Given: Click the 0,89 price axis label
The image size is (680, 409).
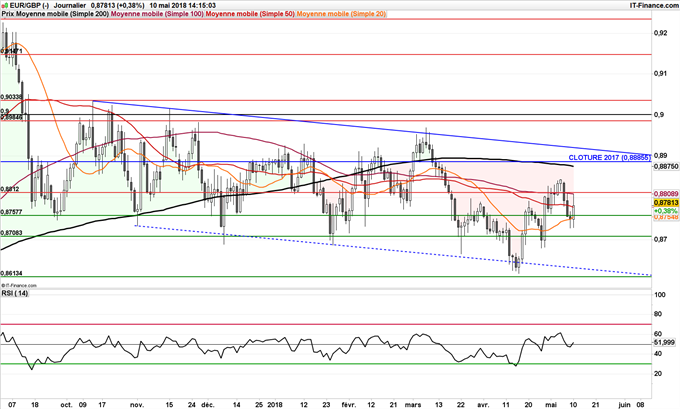Looking at the screenshot, I should tap(660, 155).
